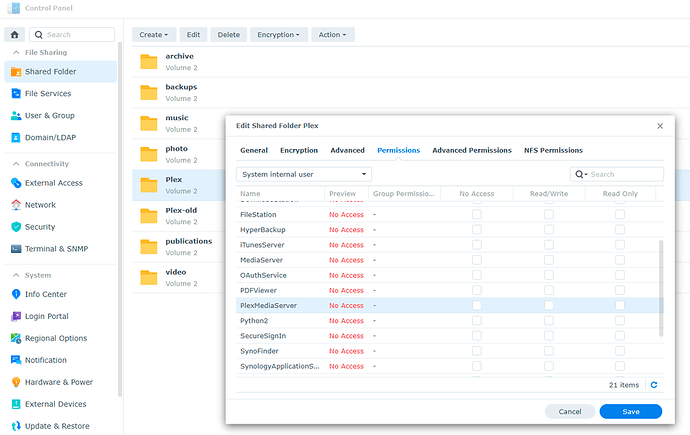Open External Devices settings
The height and width of the screenshot is (435, 690).
(x=61, y=404)
